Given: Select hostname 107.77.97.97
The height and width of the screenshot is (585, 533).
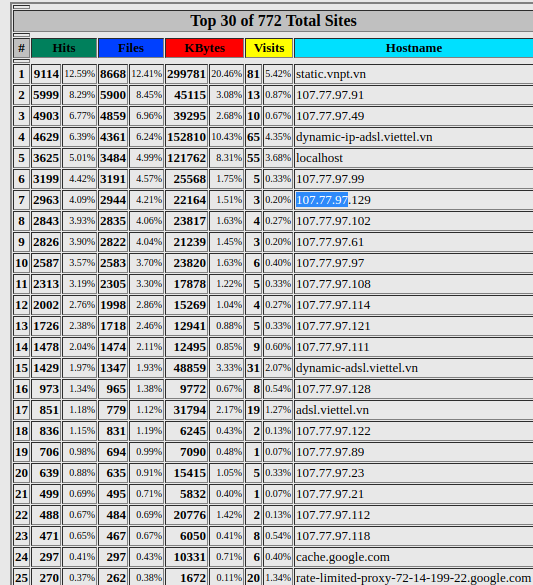Looking at the screenshot, I should 330,263.
